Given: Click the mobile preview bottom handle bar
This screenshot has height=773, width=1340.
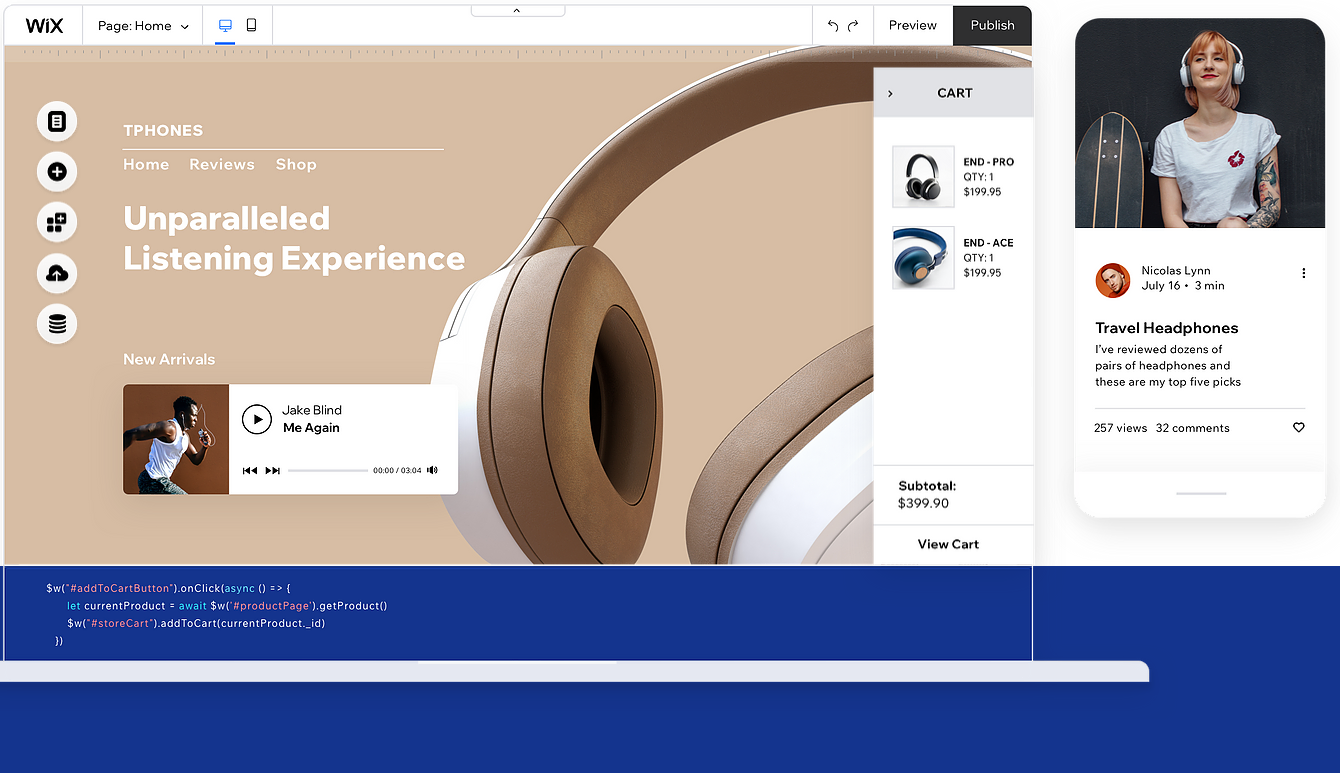Looking at the screenshot, I should coord(1201,493).
